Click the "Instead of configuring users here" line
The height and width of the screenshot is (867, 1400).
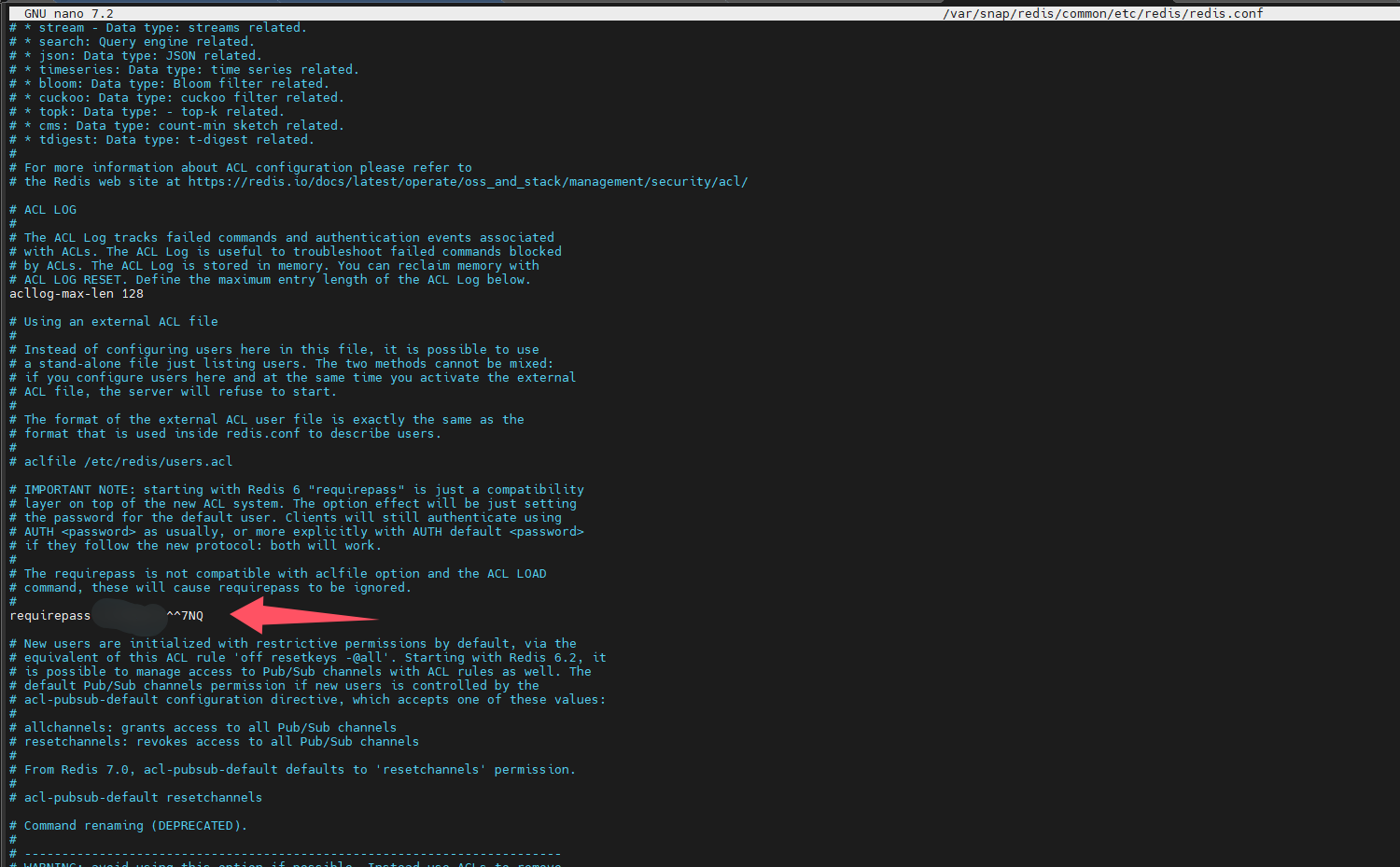point(274,350)
